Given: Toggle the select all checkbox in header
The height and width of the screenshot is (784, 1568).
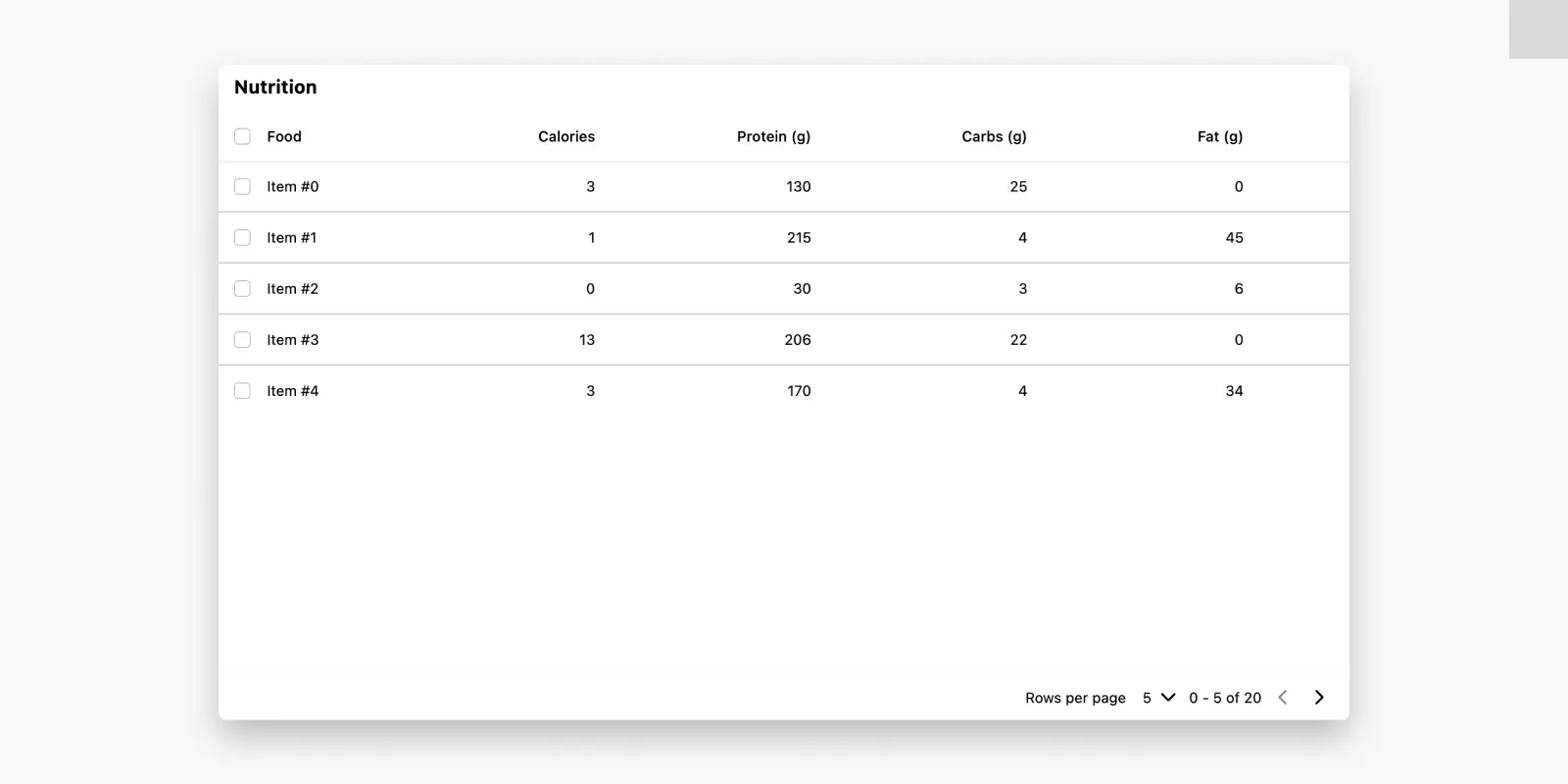Looking at the screenshot, I should pyautogui.click(x=242, y=136).
